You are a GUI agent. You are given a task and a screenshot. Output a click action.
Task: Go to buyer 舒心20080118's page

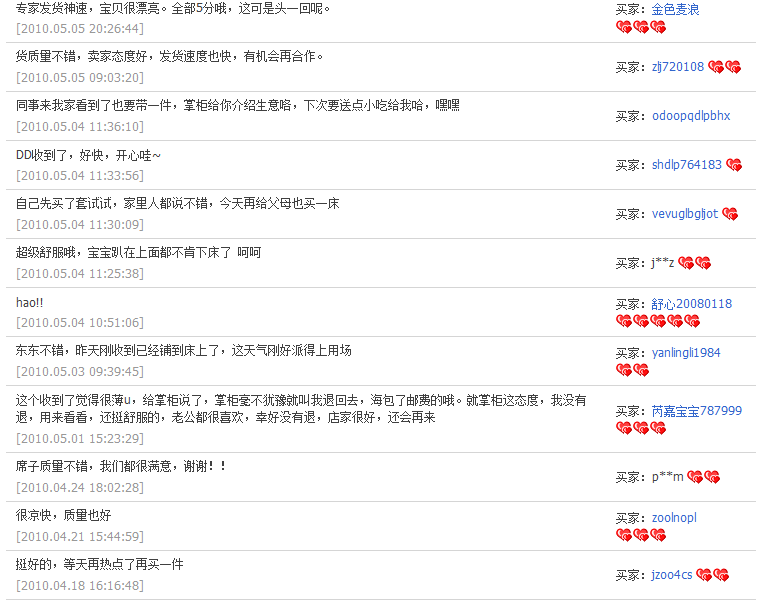(x=692, y=304)
